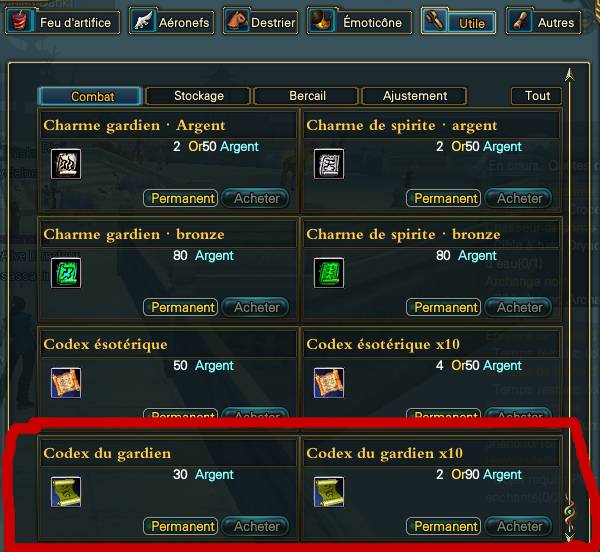Open the Feu d'artifice category
Viewport: 600px width, 552px height.
click(x=62, y=22)
